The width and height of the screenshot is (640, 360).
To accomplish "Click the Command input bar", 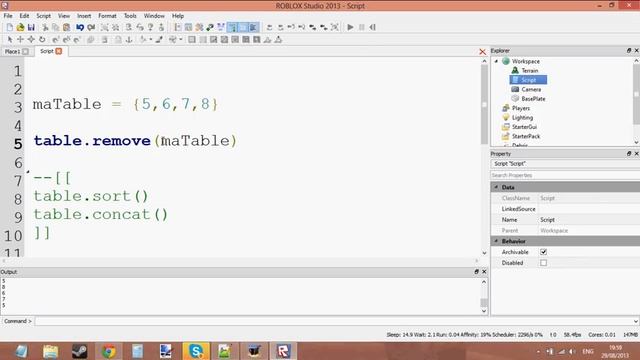I will 333,321.
